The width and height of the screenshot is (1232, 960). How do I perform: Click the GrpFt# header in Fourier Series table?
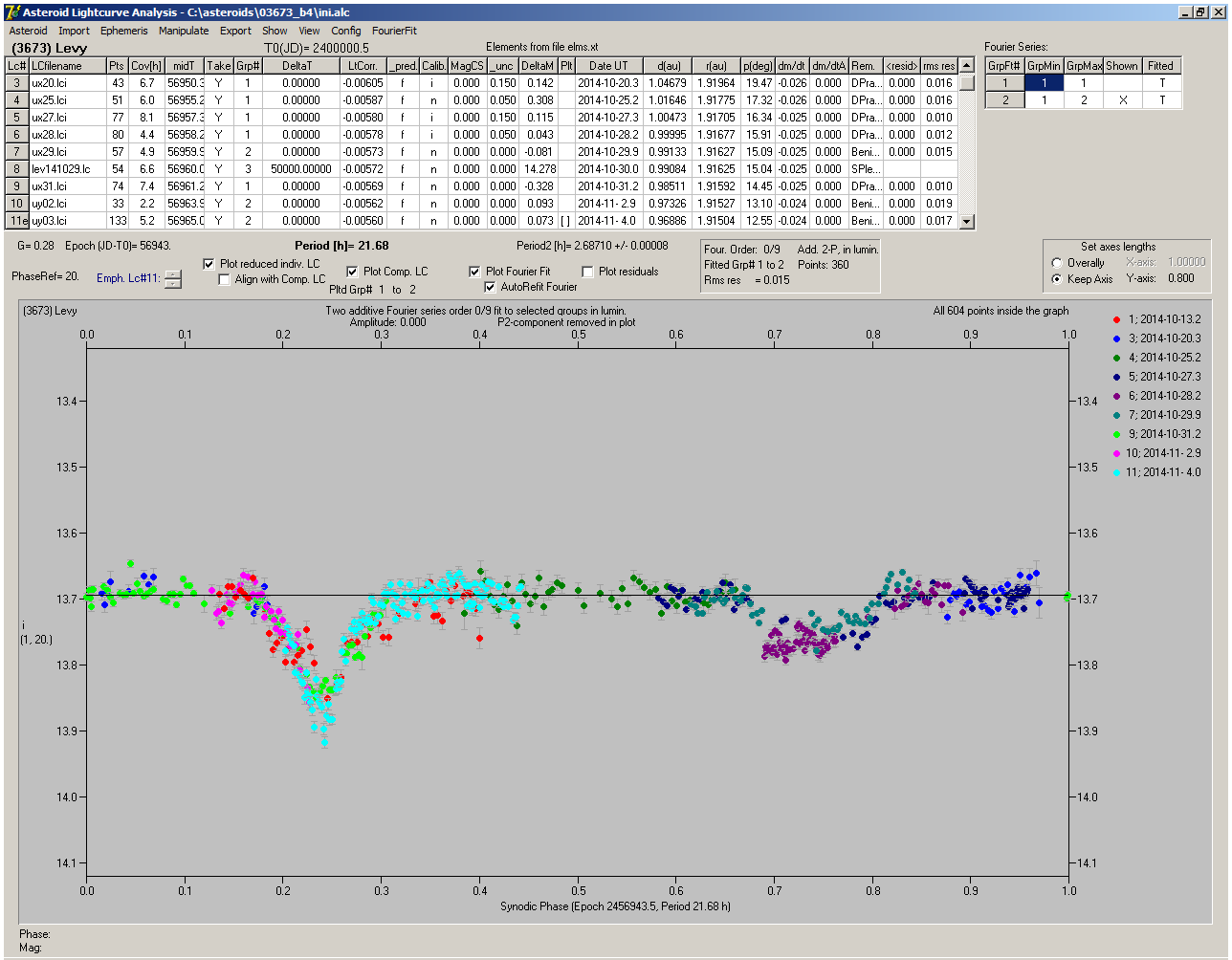1004,66
